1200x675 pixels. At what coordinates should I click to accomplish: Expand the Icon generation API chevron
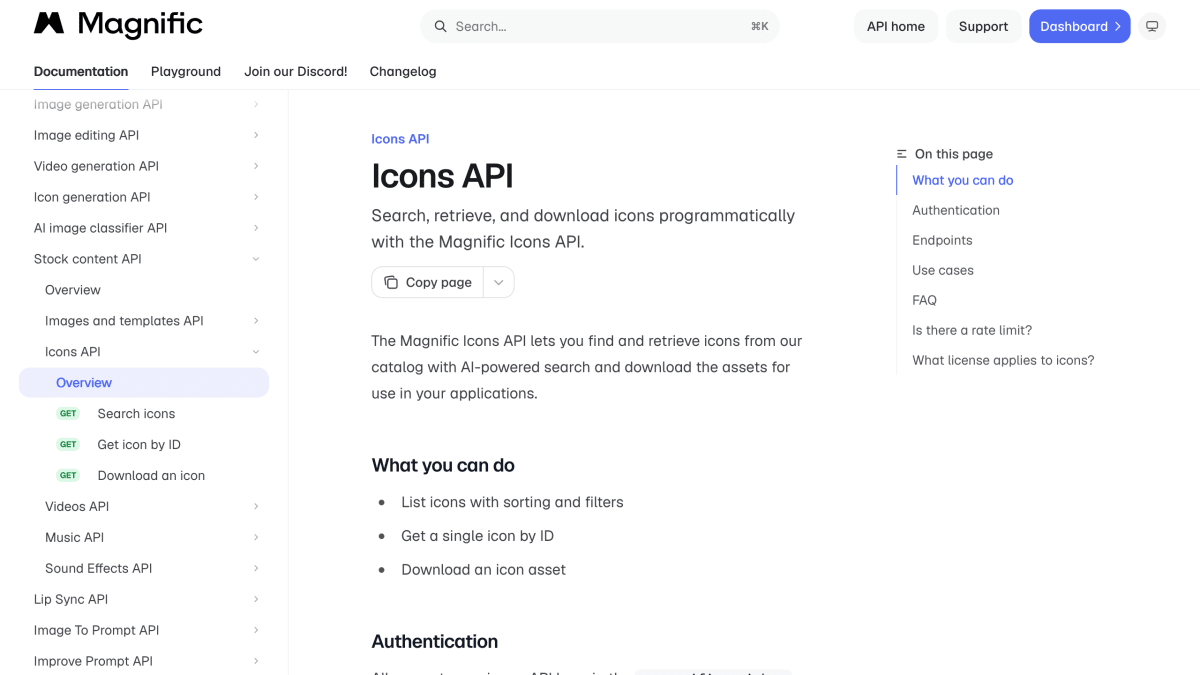click(x=256, y=197)
